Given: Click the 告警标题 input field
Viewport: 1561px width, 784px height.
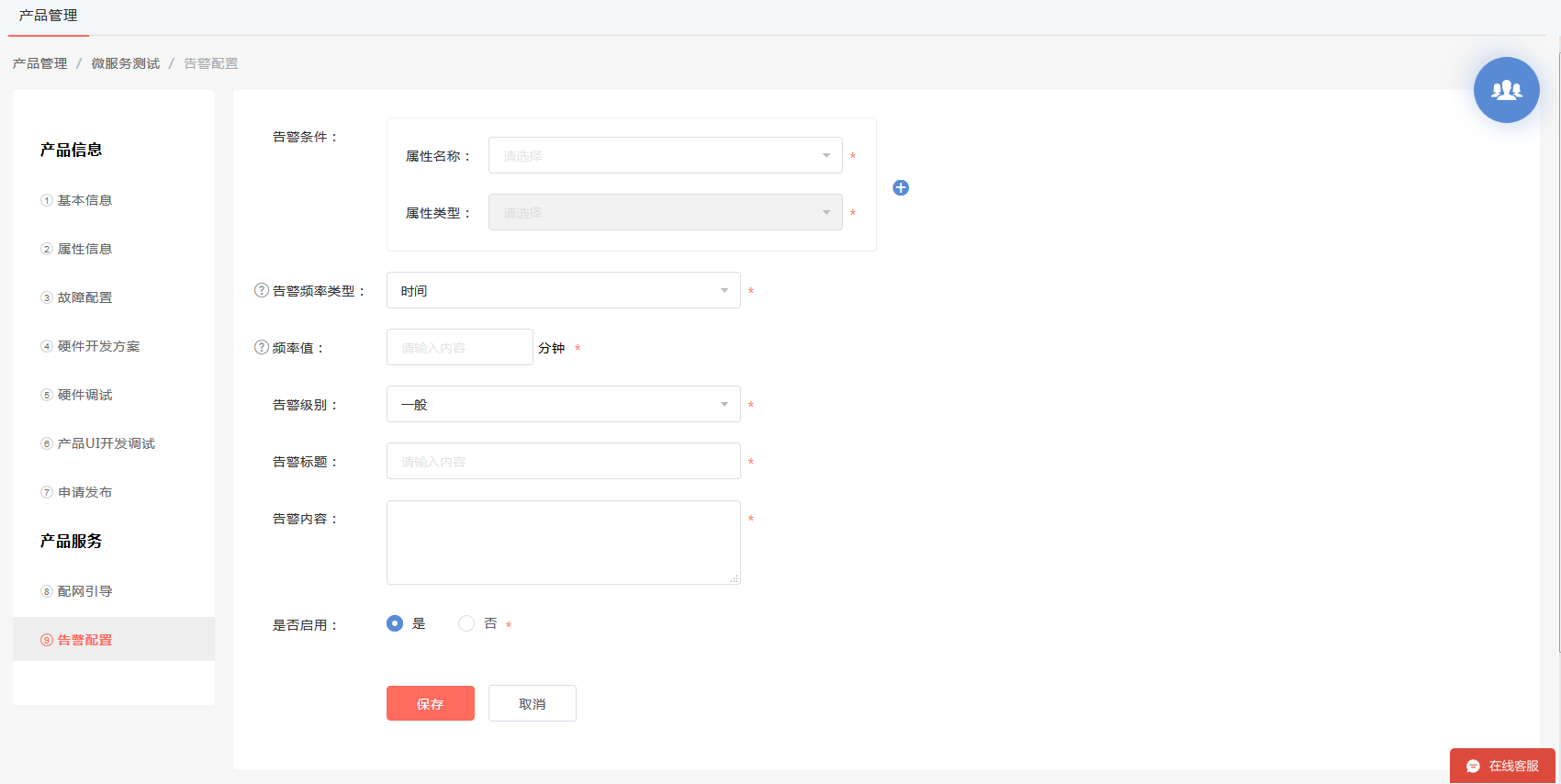Looking at the screenshot, I should tap(564, 461).
